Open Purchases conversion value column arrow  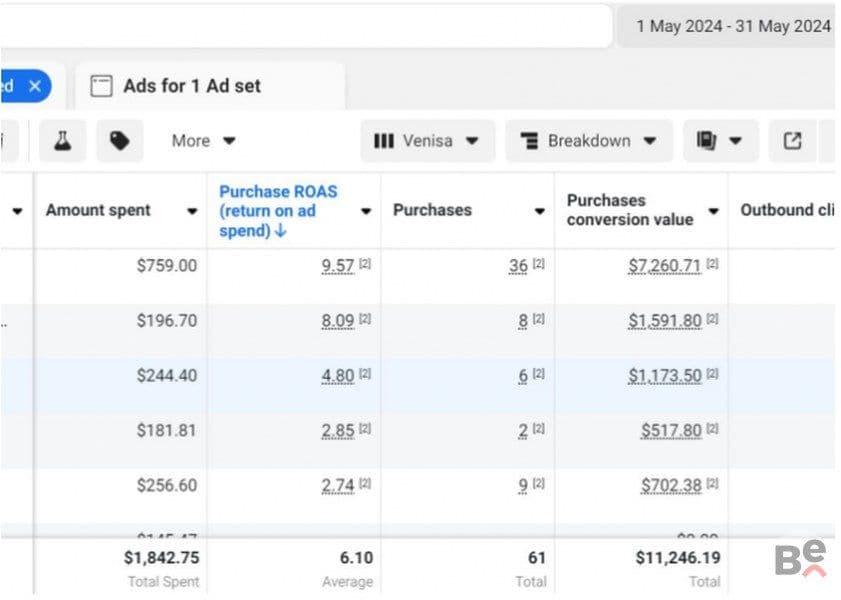(713, 211)
